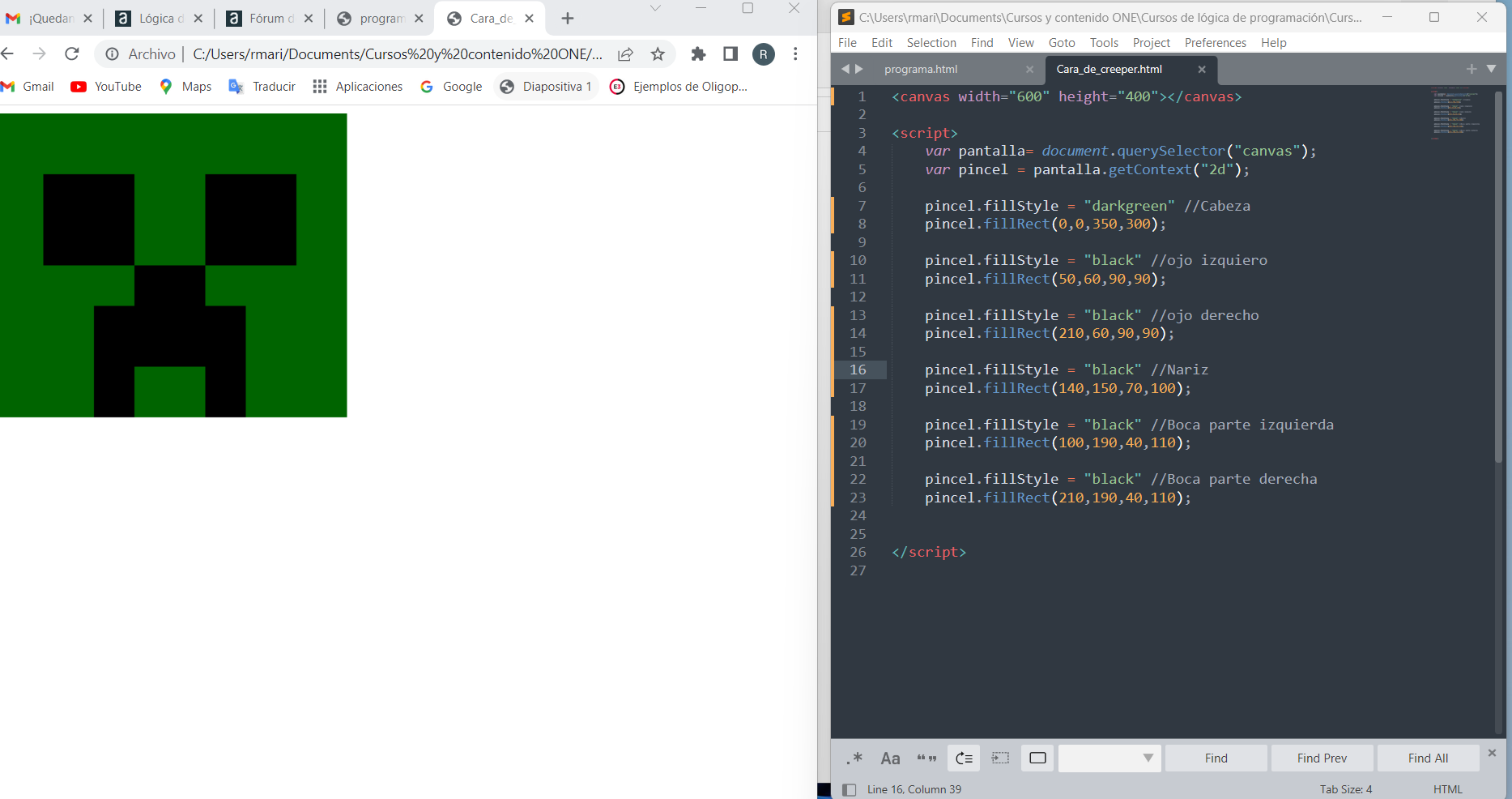Screen dimensions: 1512x799
Task: Toggle case sensitive Aa option
Action: (x=890, y=758)
